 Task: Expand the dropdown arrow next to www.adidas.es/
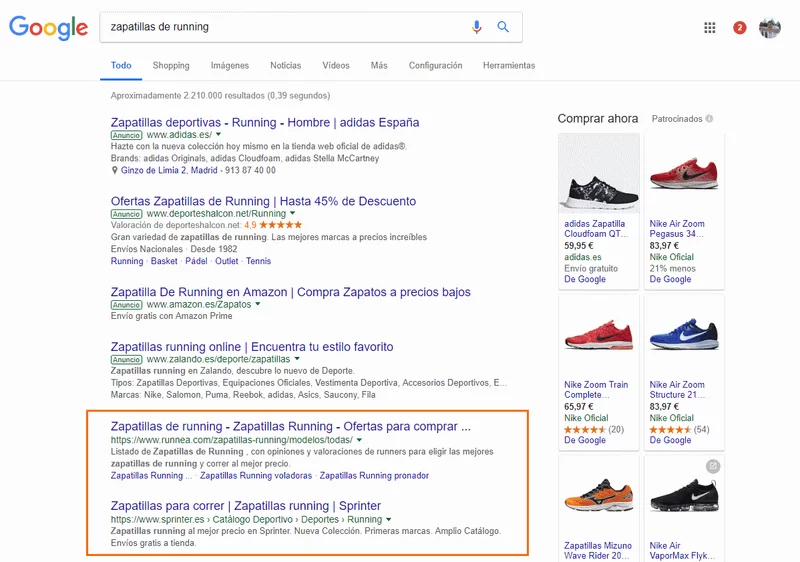coord(218,135)
